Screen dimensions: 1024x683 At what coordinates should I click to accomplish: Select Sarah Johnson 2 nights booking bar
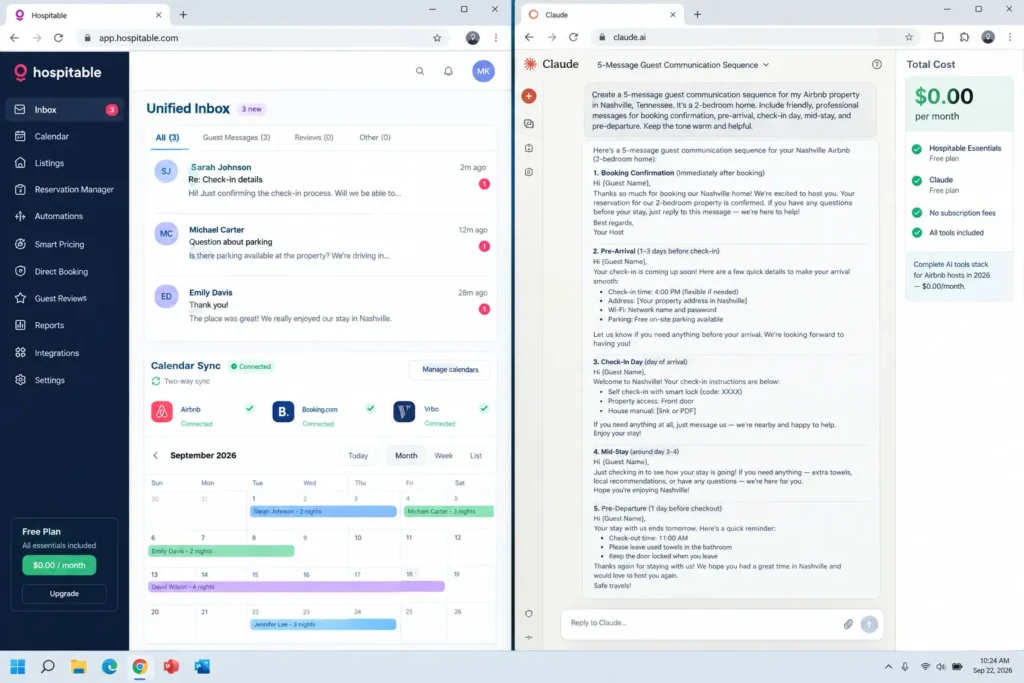[x=323, y=511]
